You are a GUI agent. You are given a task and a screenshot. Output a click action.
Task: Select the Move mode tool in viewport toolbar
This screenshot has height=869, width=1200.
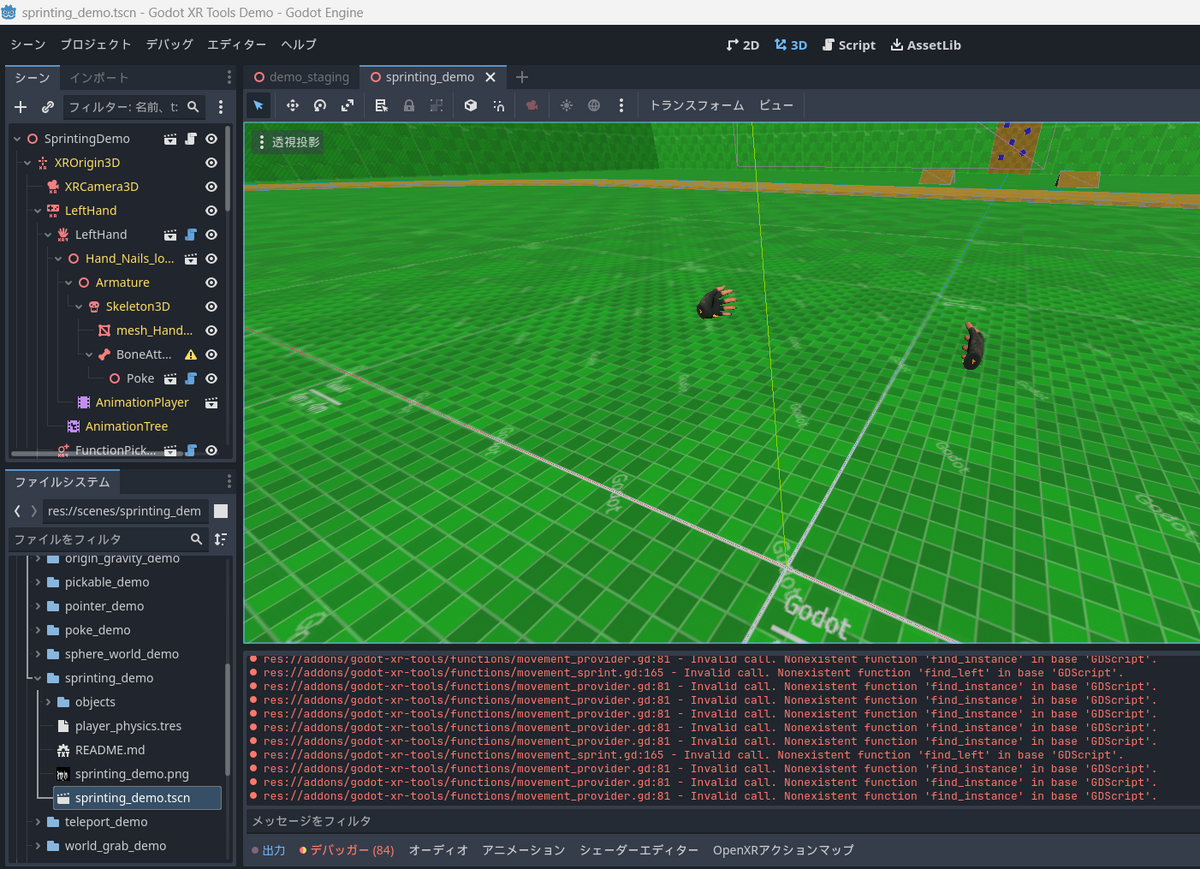click(x=292, y=105)
